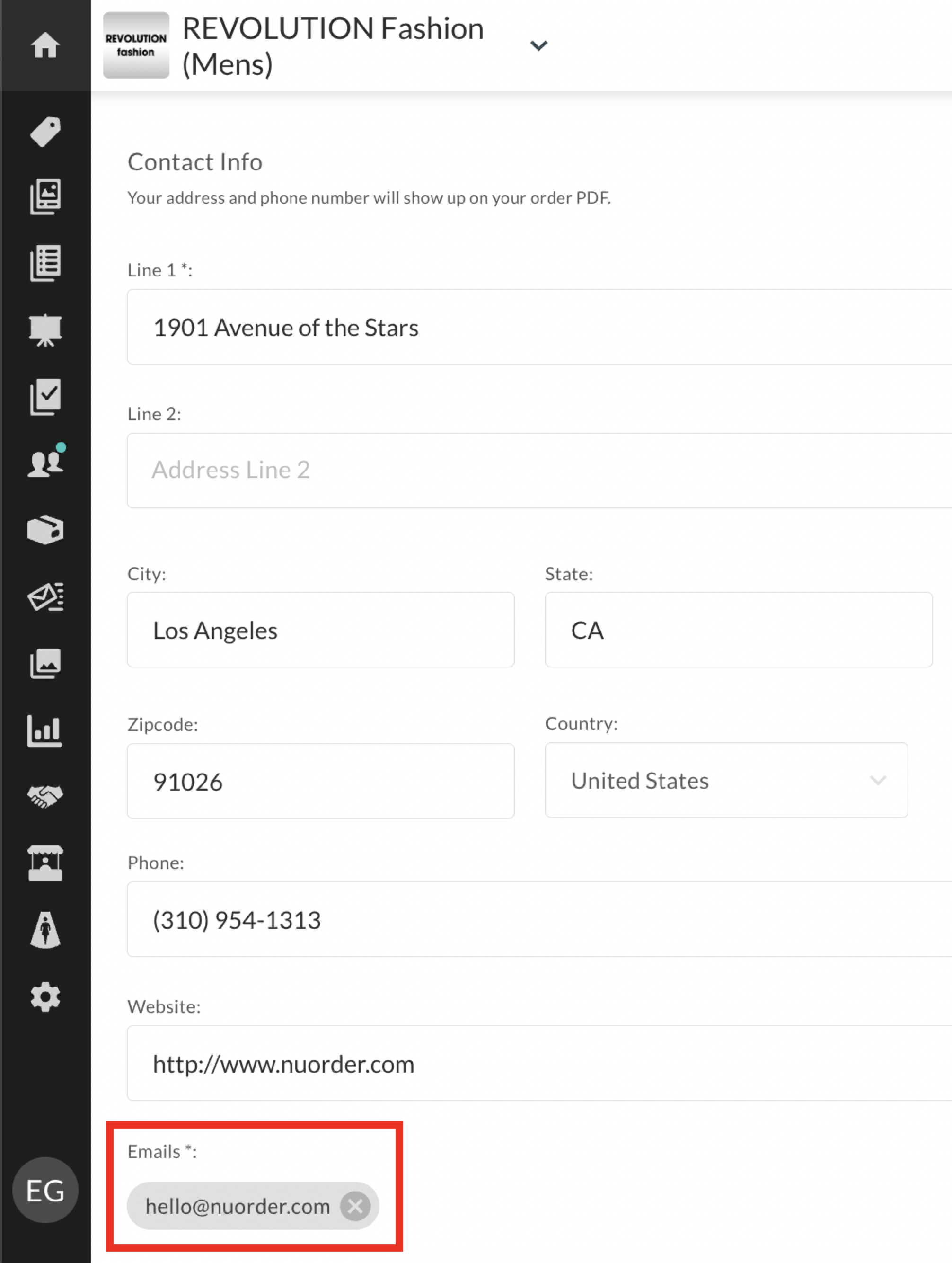This screenshot has width=952, height=1263.
Task: Select the REVOLUTION fashion logo thumbnail
Action: tap(136, 45)
